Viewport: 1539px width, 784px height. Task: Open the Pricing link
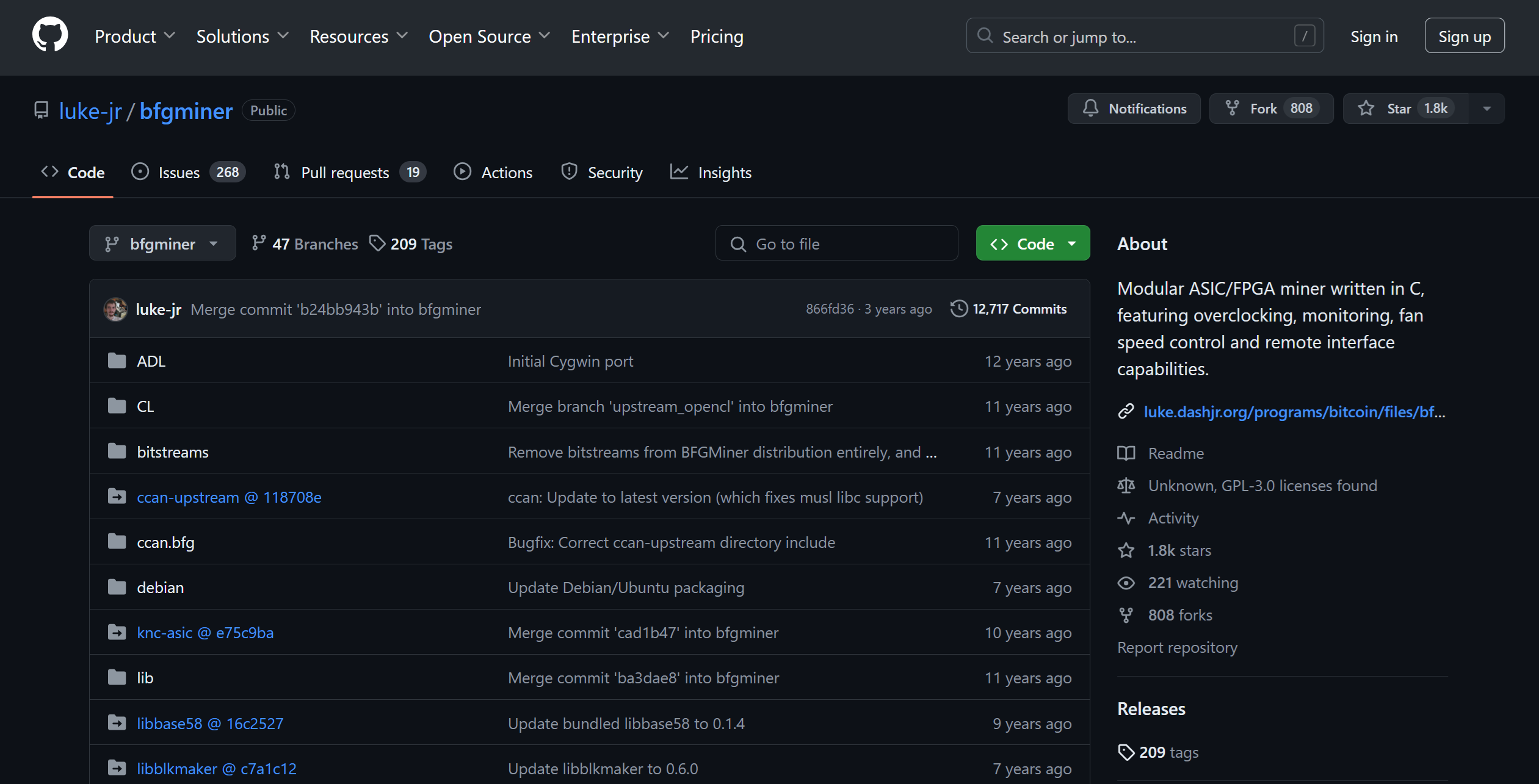pyautogui.click(x=717, y=37)
